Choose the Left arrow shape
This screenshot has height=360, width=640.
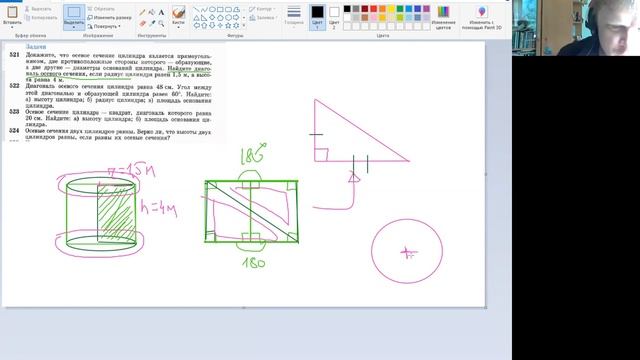pos(197,26)
